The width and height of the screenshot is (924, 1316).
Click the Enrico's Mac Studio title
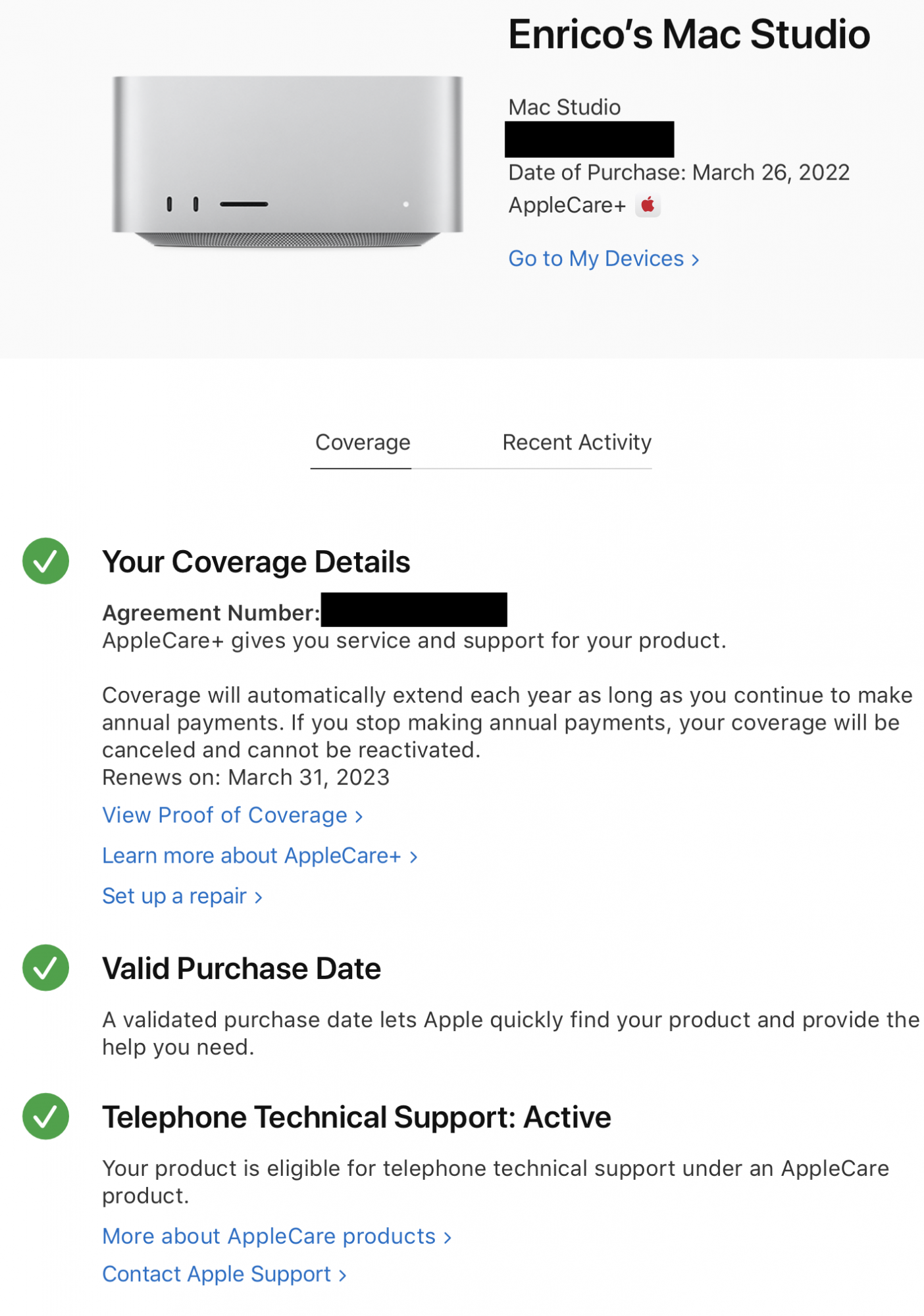pyautogui.click(x=688, y=34)
